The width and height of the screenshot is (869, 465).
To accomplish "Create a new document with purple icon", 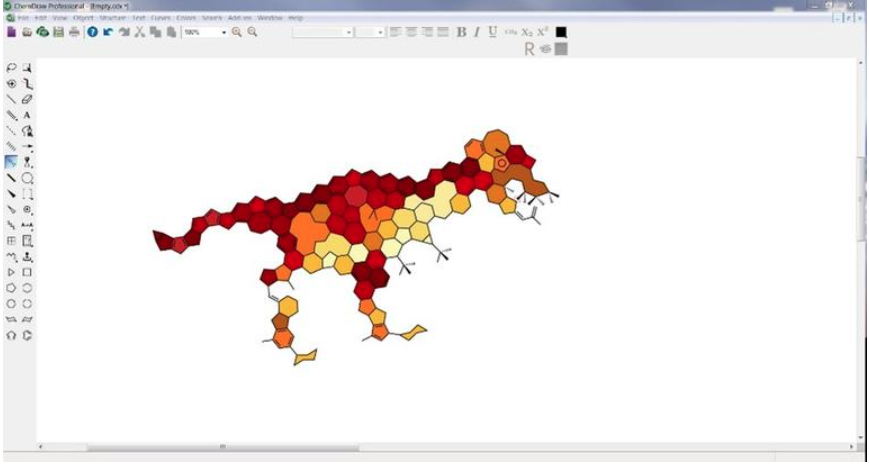I will (11, 32).
